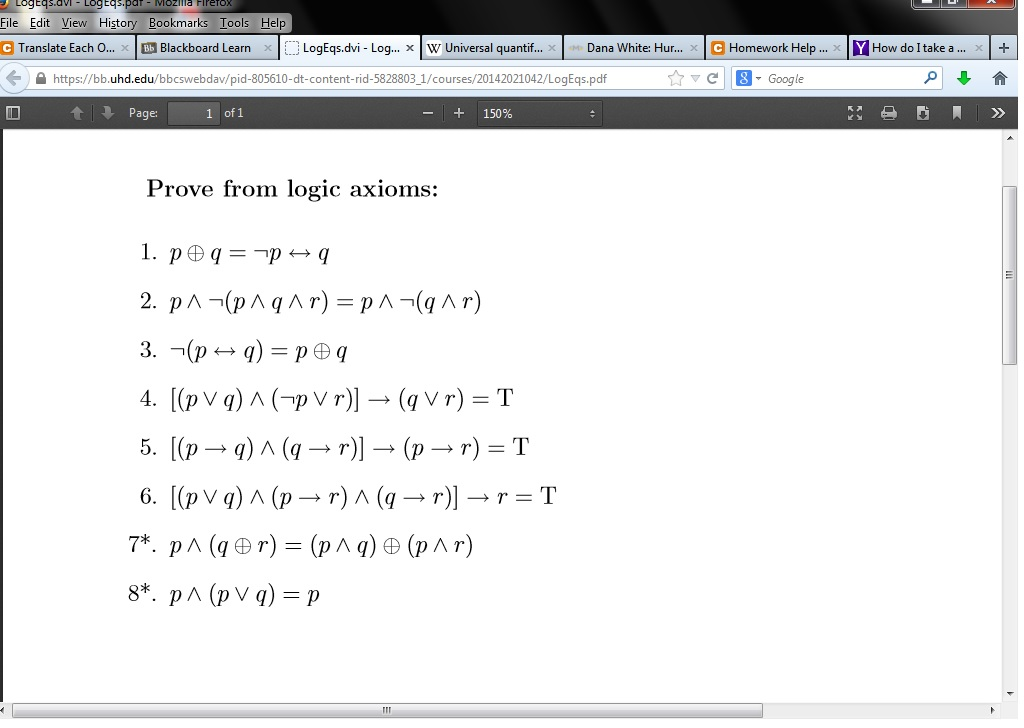
Task: Open the Bookmarks menu
Action: (177, 22)
